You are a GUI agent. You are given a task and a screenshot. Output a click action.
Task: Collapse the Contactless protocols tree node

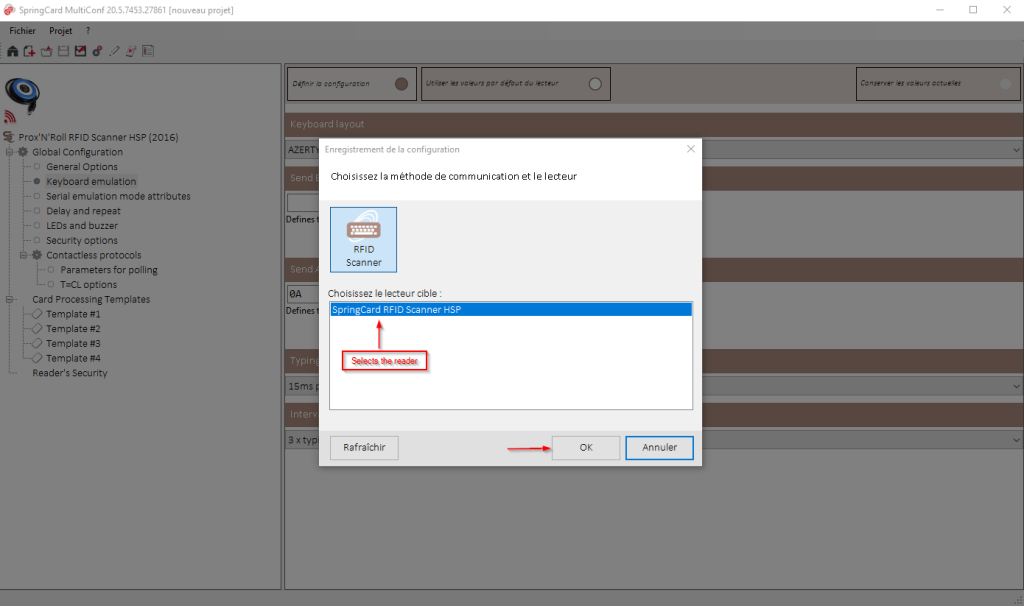(24, 255)
